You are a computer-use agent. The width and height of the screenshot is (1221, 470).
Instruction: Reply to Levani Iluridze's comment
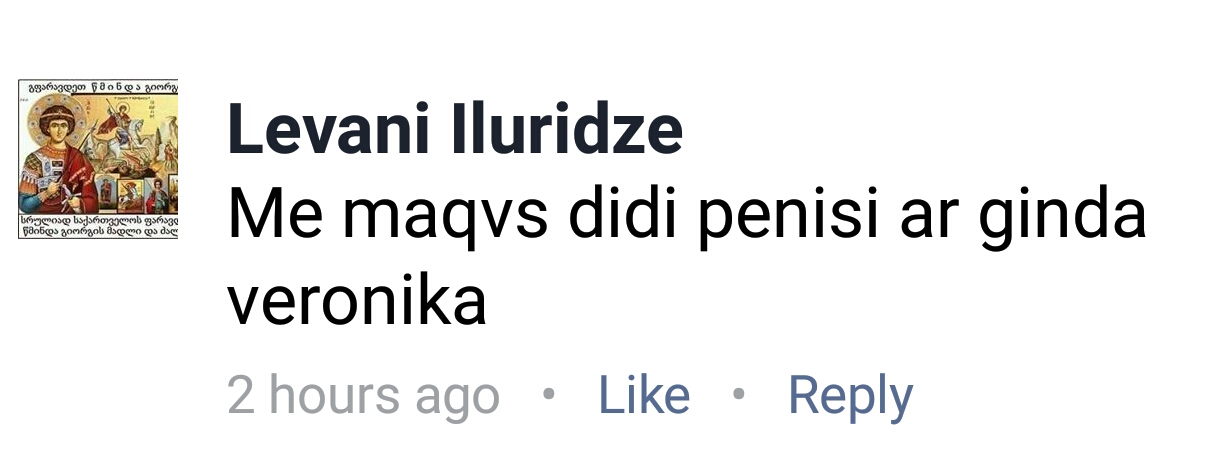tap(850, 397)
